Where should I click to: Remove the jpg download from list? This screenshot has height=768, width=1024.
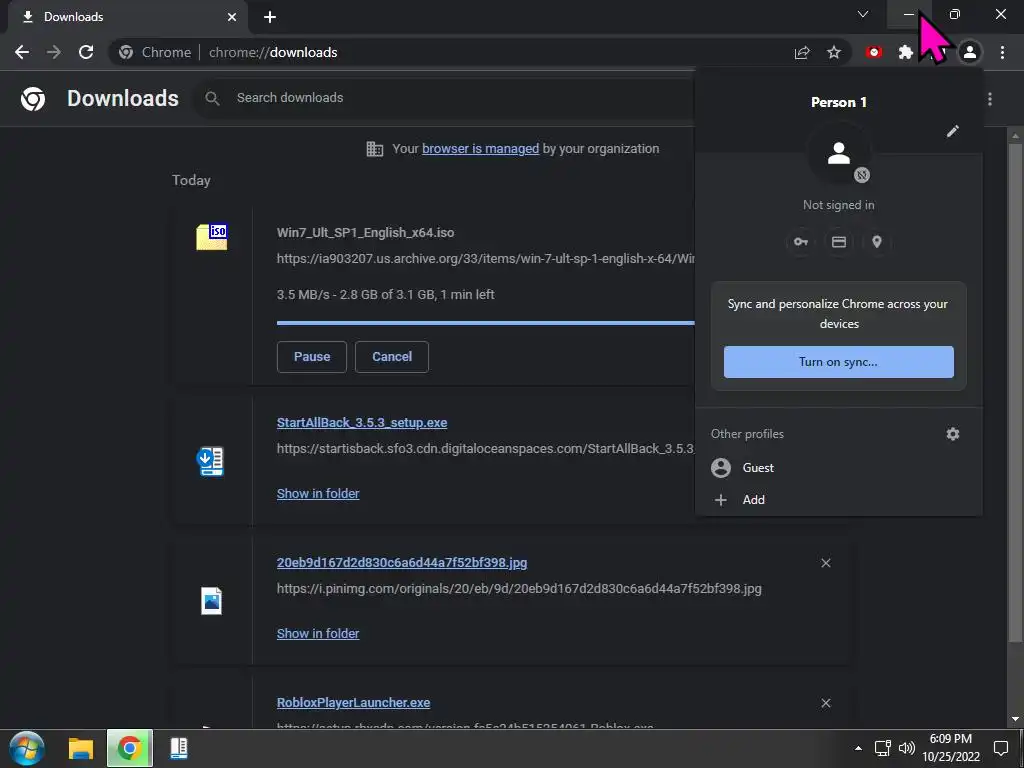826,563
